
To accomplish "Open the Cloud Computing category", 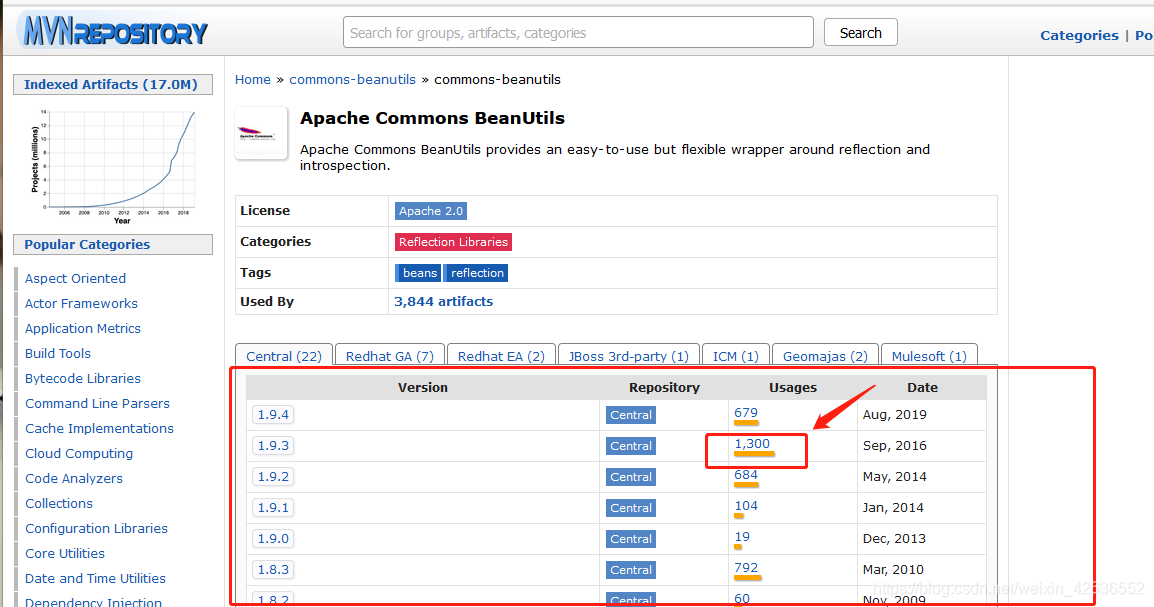I will (x=79, y=453).
